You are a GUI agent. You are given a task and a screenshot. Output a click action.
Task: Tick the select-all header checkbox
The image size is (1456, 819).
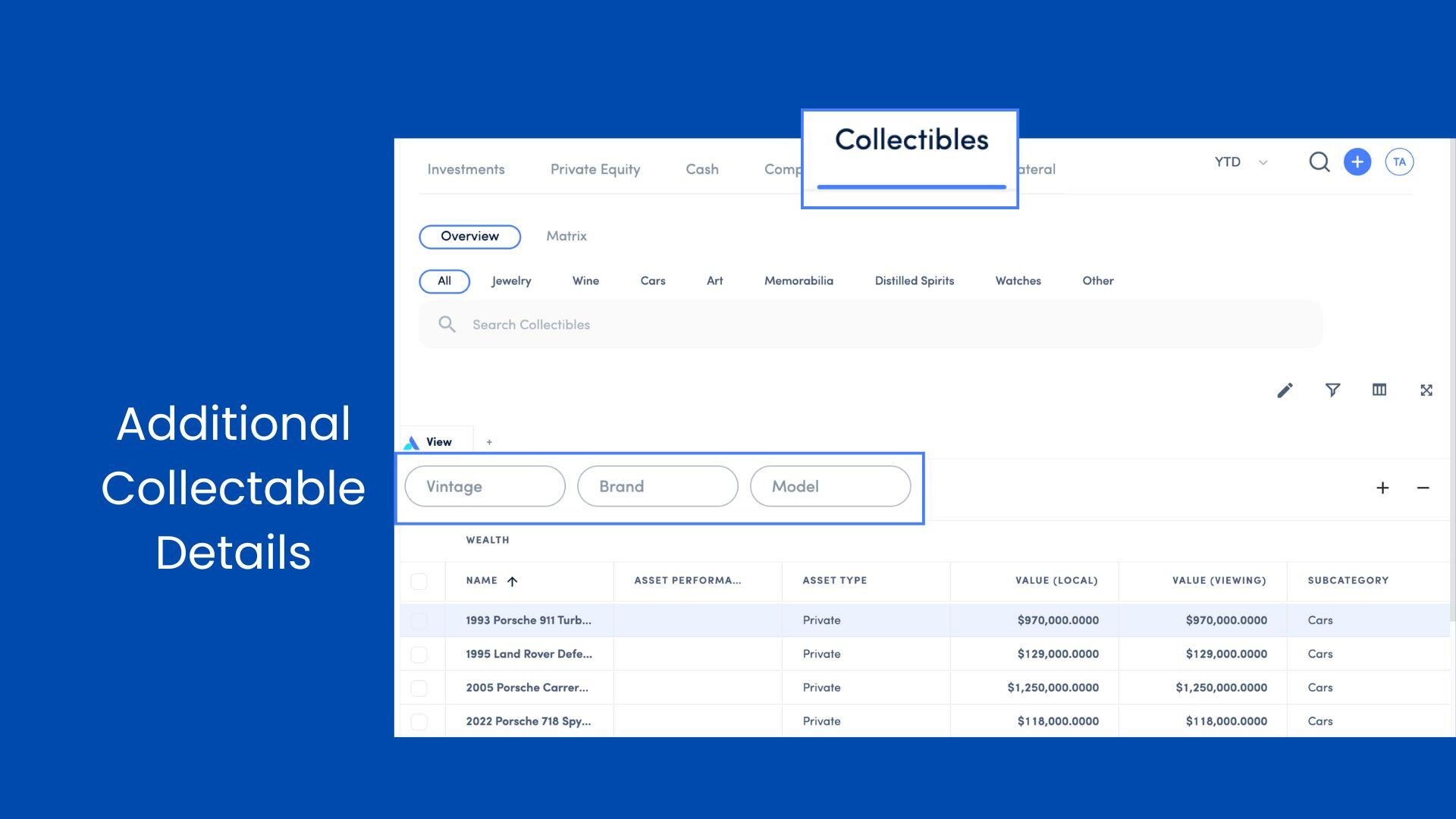coord(419,582)
